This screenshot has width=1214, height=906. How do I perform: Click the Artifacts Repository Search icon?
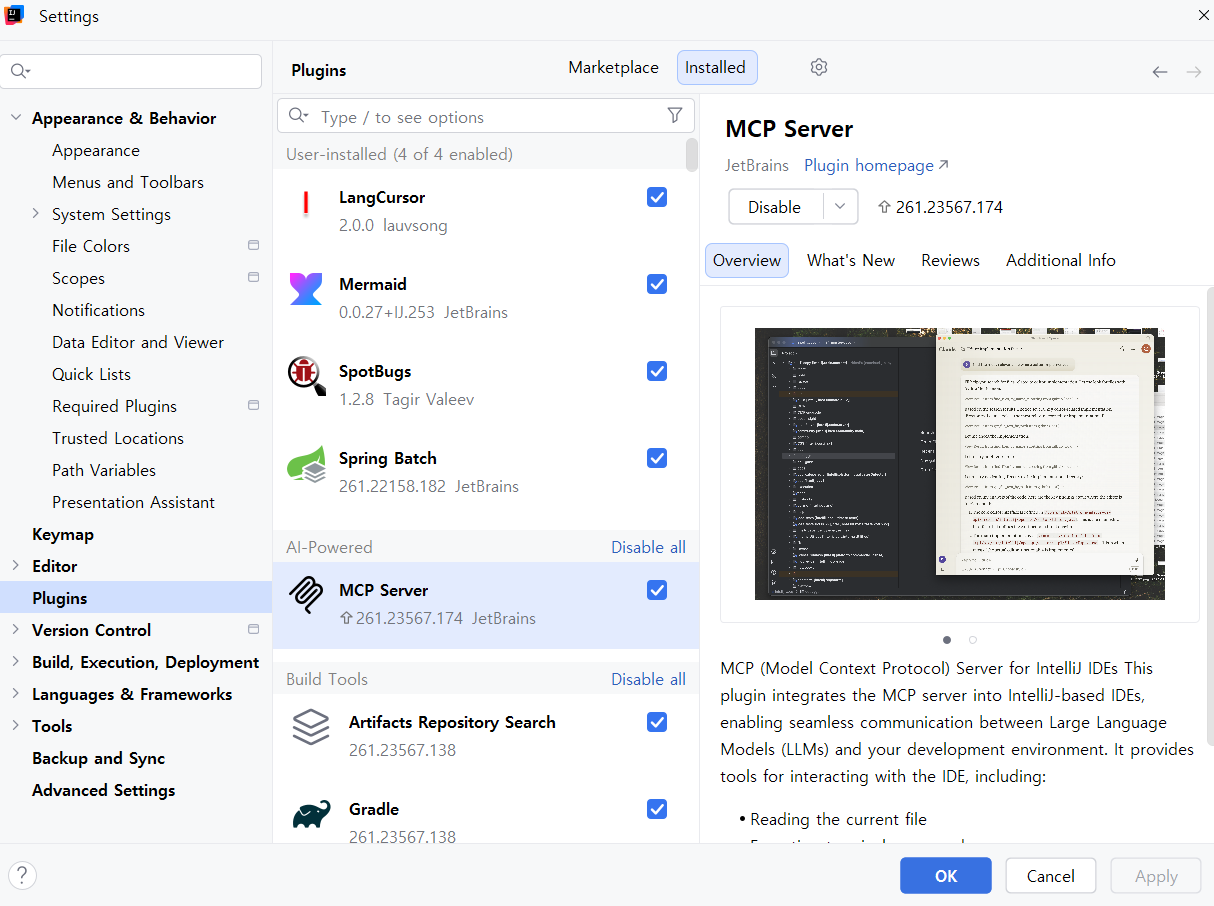click(x=311, y=727)
